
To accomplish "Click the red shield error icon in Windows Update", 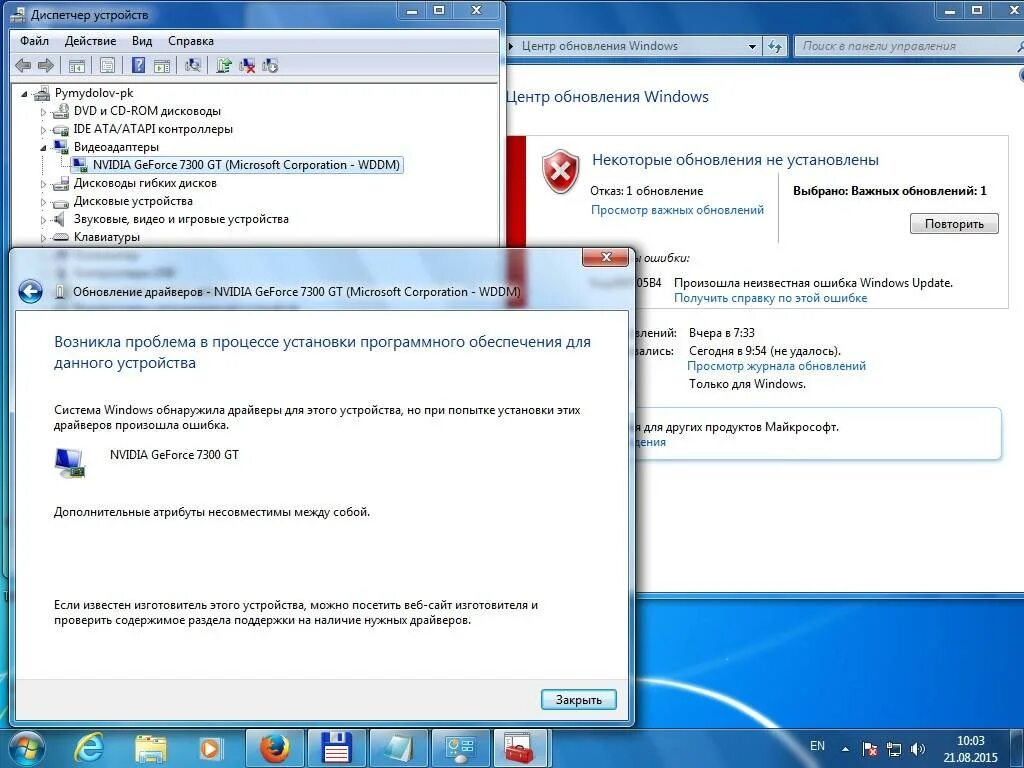I will (x=560, y=171).
